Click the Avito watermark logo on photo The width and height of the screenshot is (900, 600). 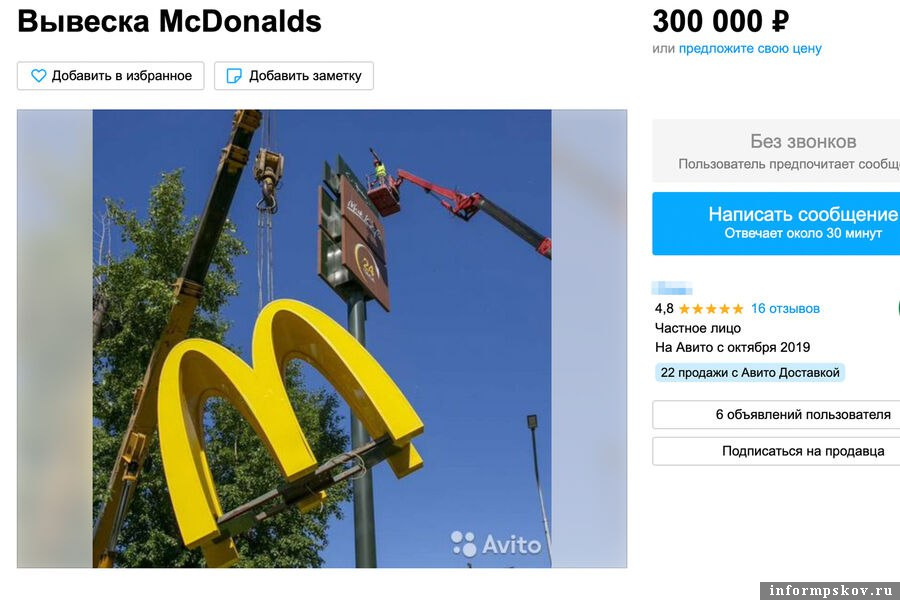coord(496,544)
